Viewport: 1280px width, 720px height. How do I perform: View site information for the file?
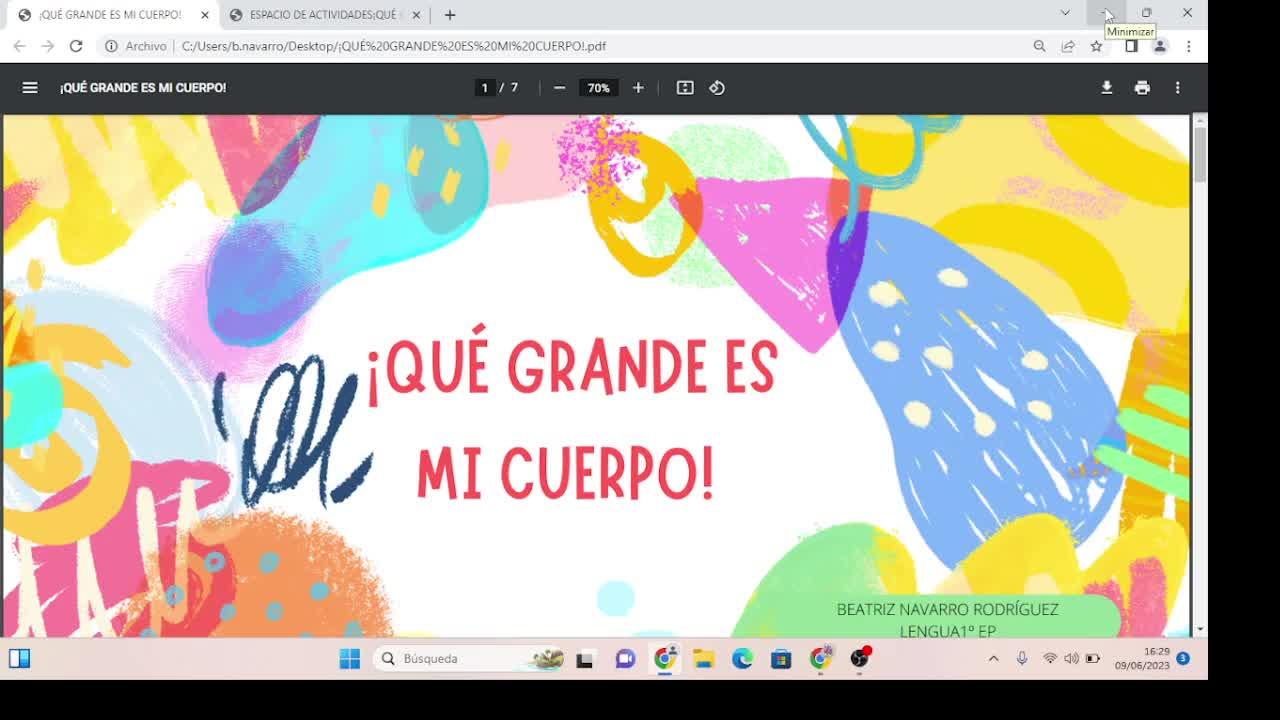(136, 46)
